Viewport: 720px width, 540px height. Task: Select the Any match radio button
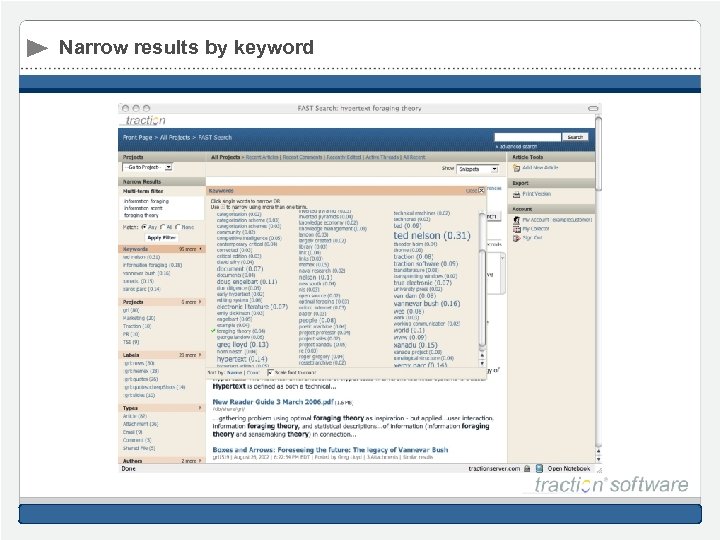[x=144, y=227]
